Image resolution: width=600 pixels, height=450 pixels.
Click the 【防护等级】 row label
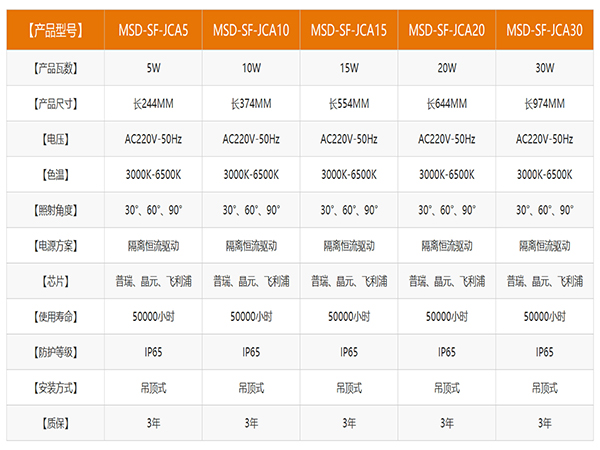coord(55,352)
